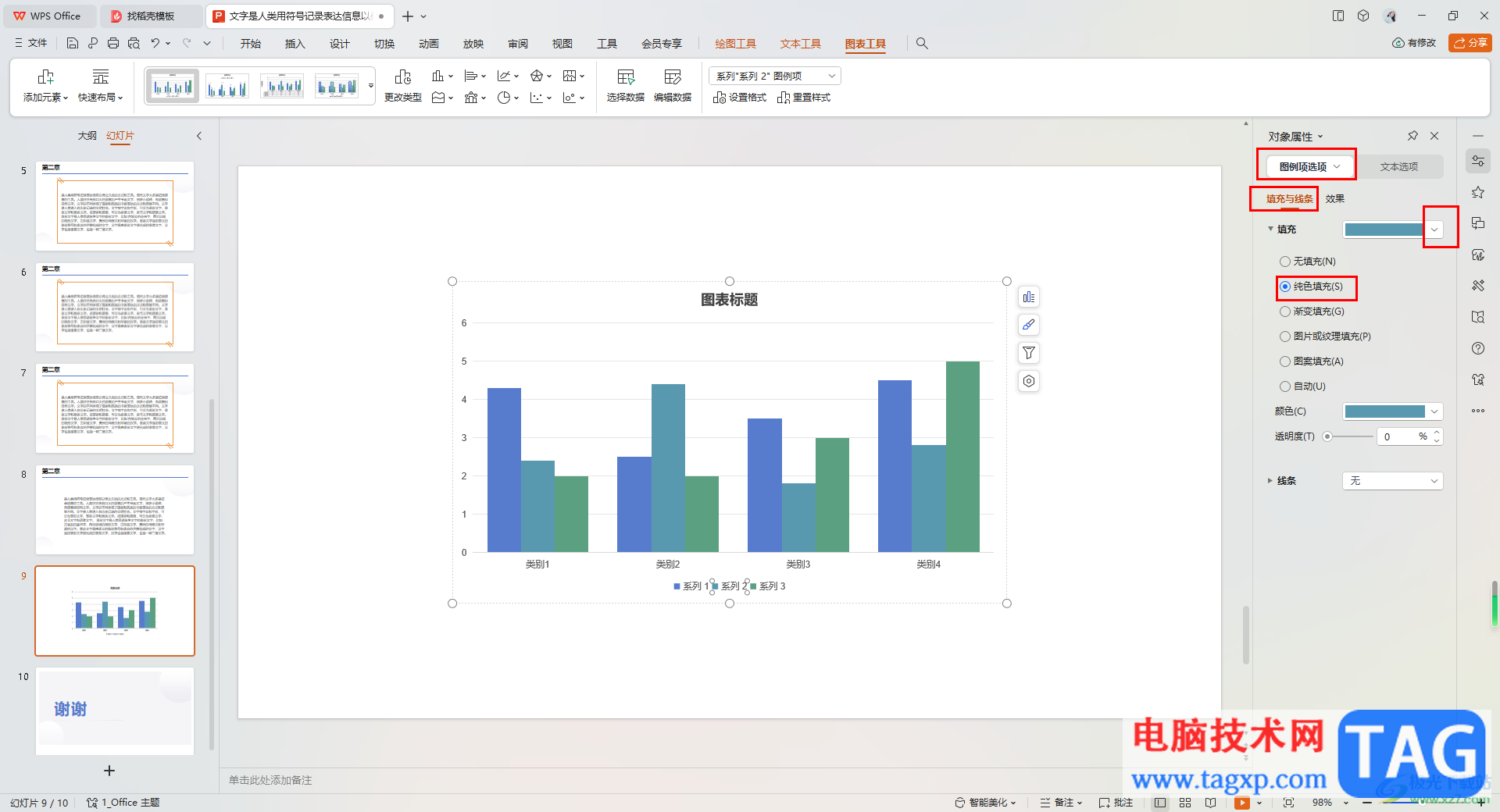Select Pattern Fill radio option

click(x=1285, y=361)
